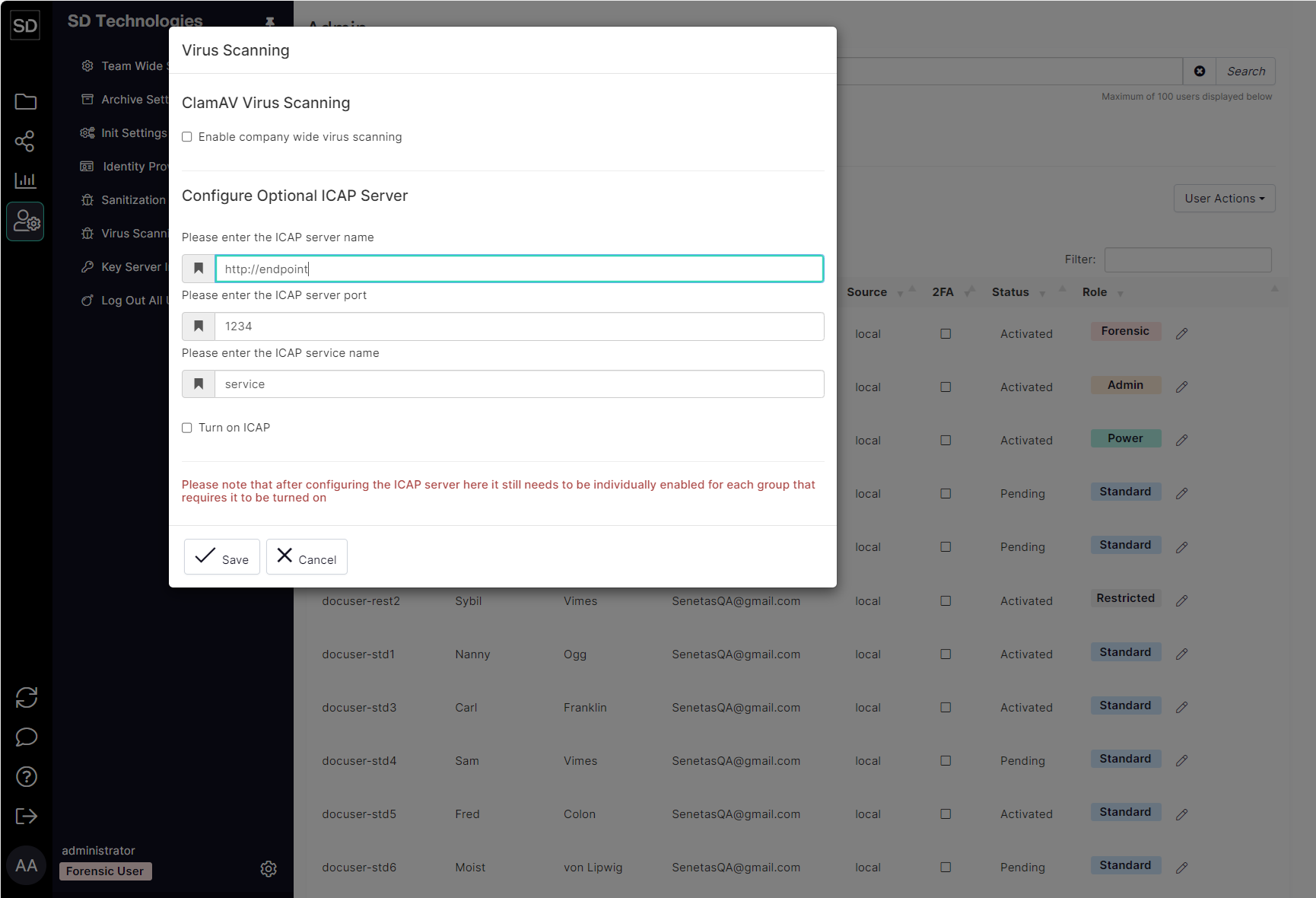This screenshot has height=898, width=1316.
Task: Click the Forensic role badge in table
Action: tap(1126, 331)
